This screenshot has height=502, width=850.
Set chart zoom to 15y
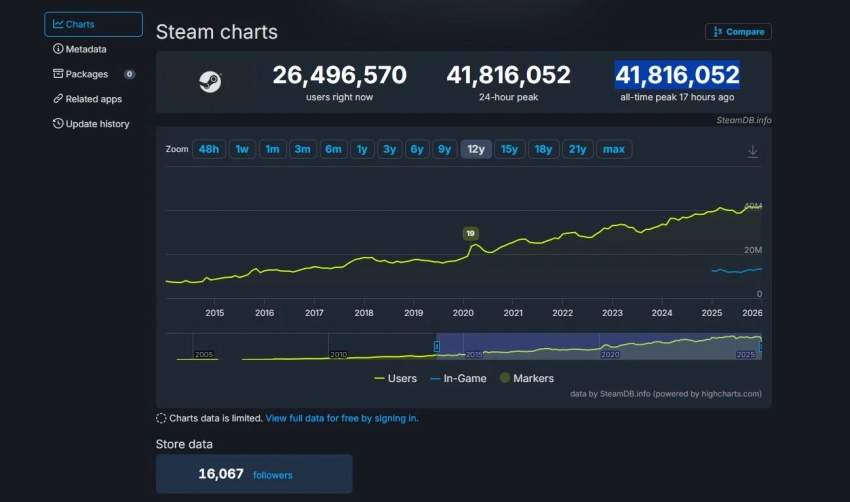[510, 149]
